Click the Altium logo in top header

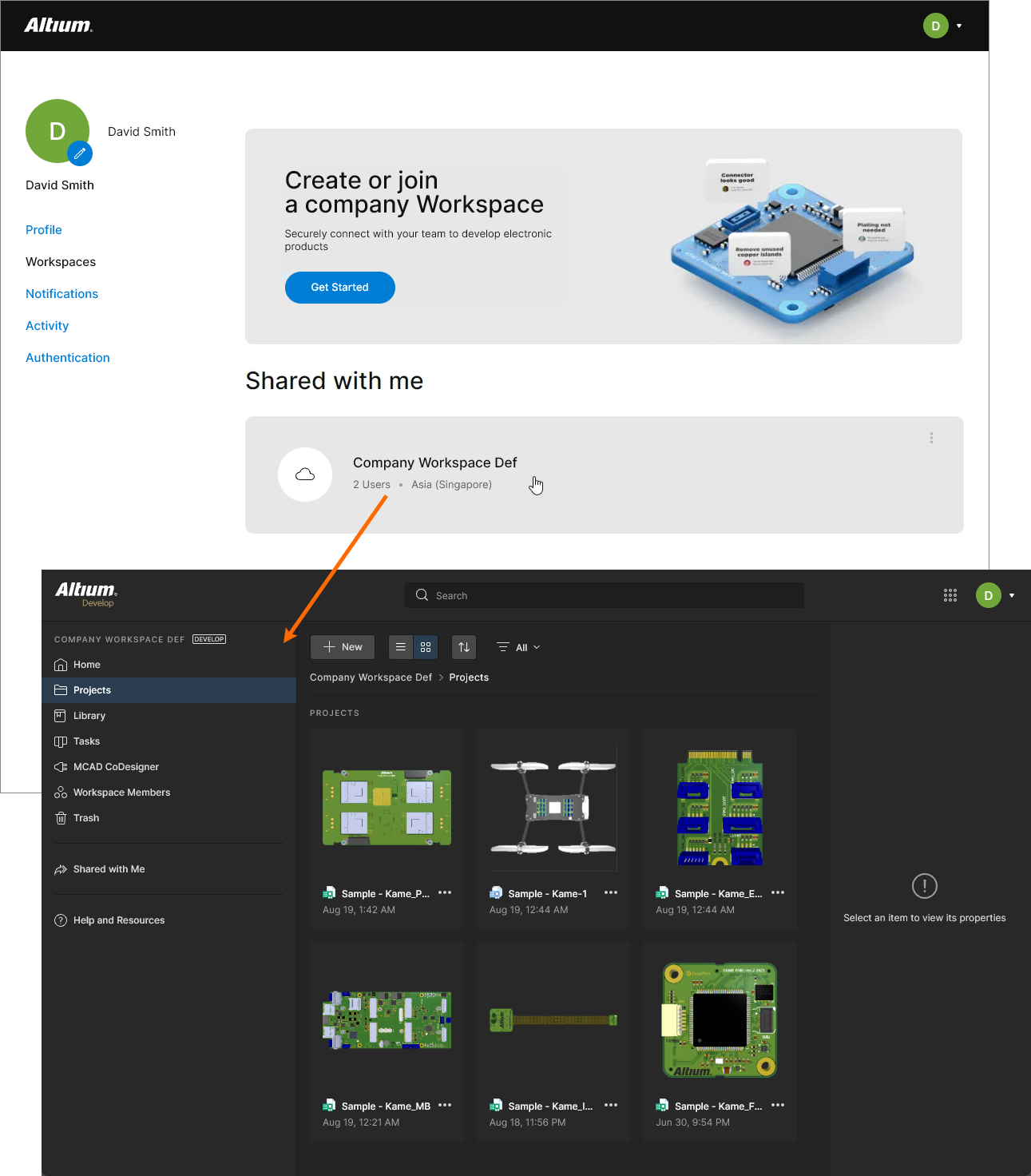(58, 26)
